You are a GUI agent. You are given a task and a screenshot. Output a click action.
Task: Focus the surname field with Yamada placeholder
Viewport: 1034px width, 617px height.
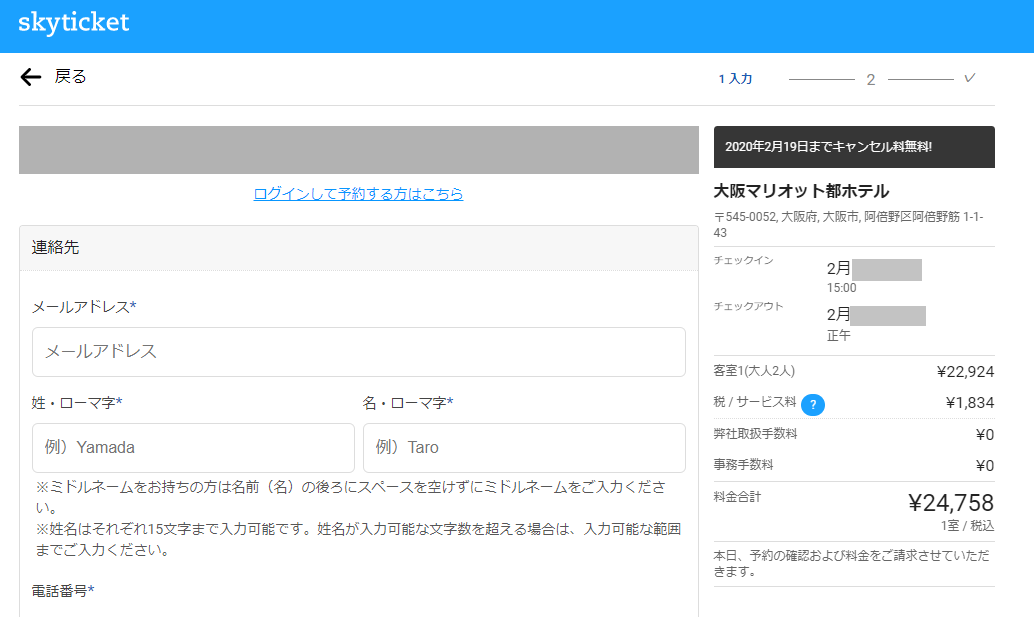[193, 448]
